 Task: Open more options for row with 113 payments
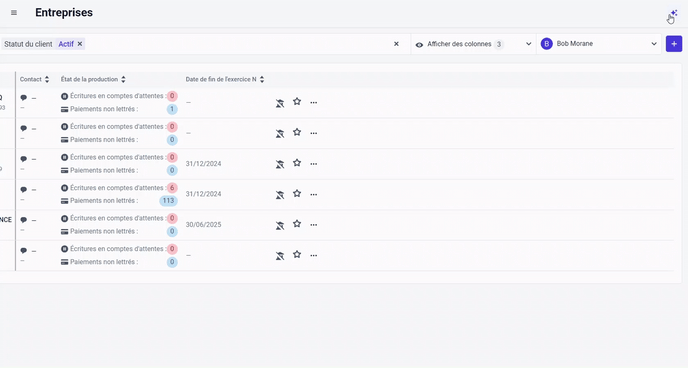(x=314, y=194)
